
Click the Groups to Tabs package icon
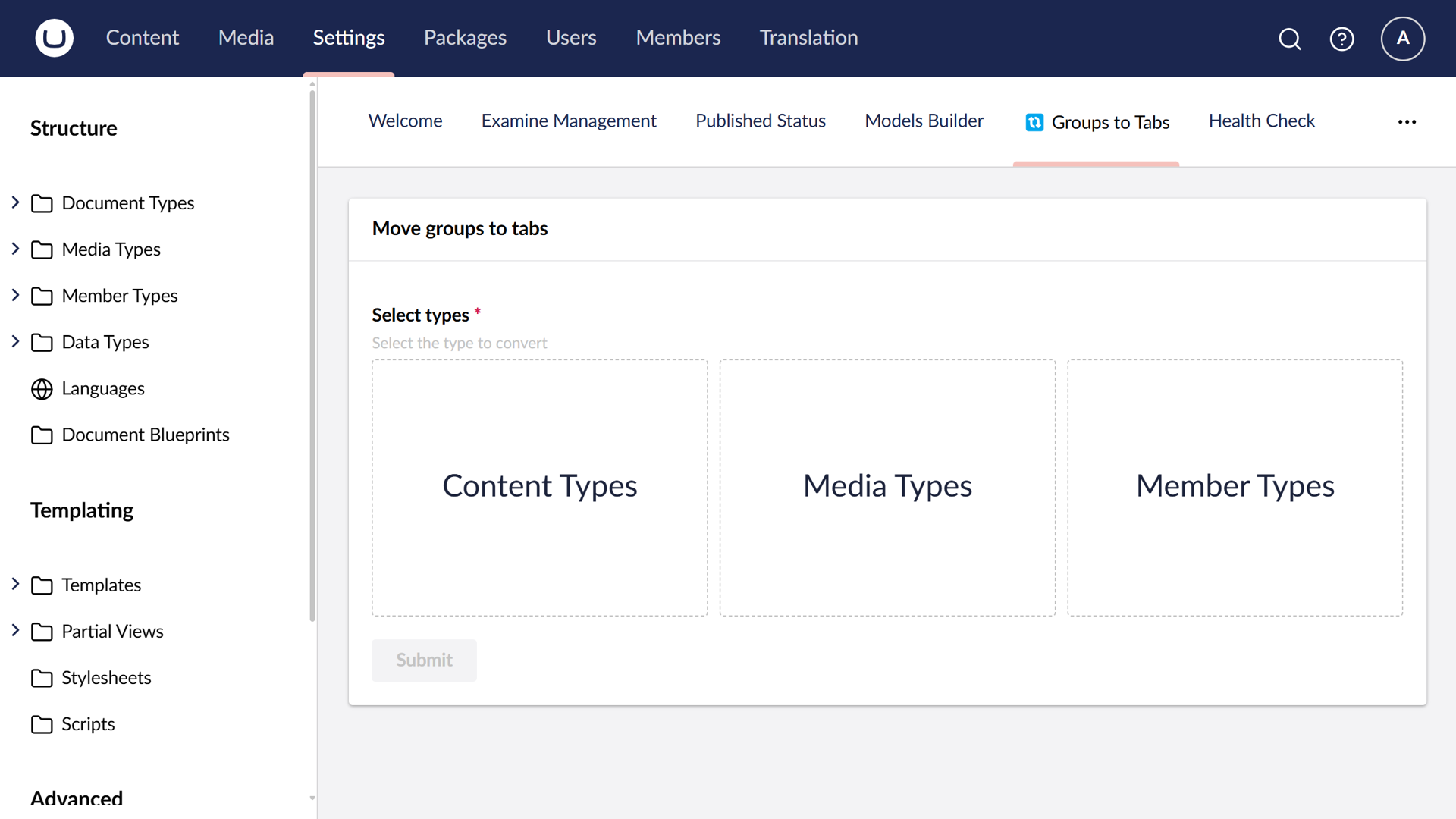click(1034, 121)
